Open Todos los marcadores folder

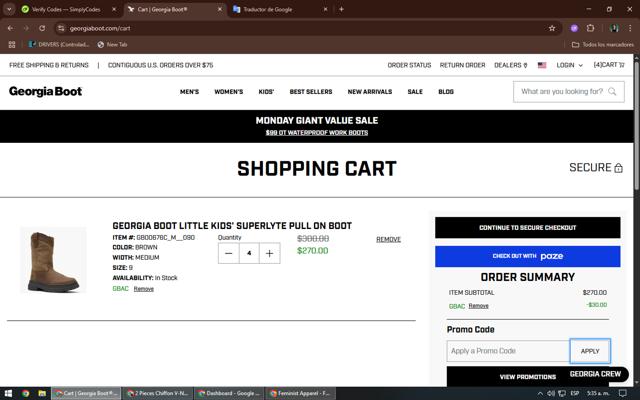[x=602, y=44]
